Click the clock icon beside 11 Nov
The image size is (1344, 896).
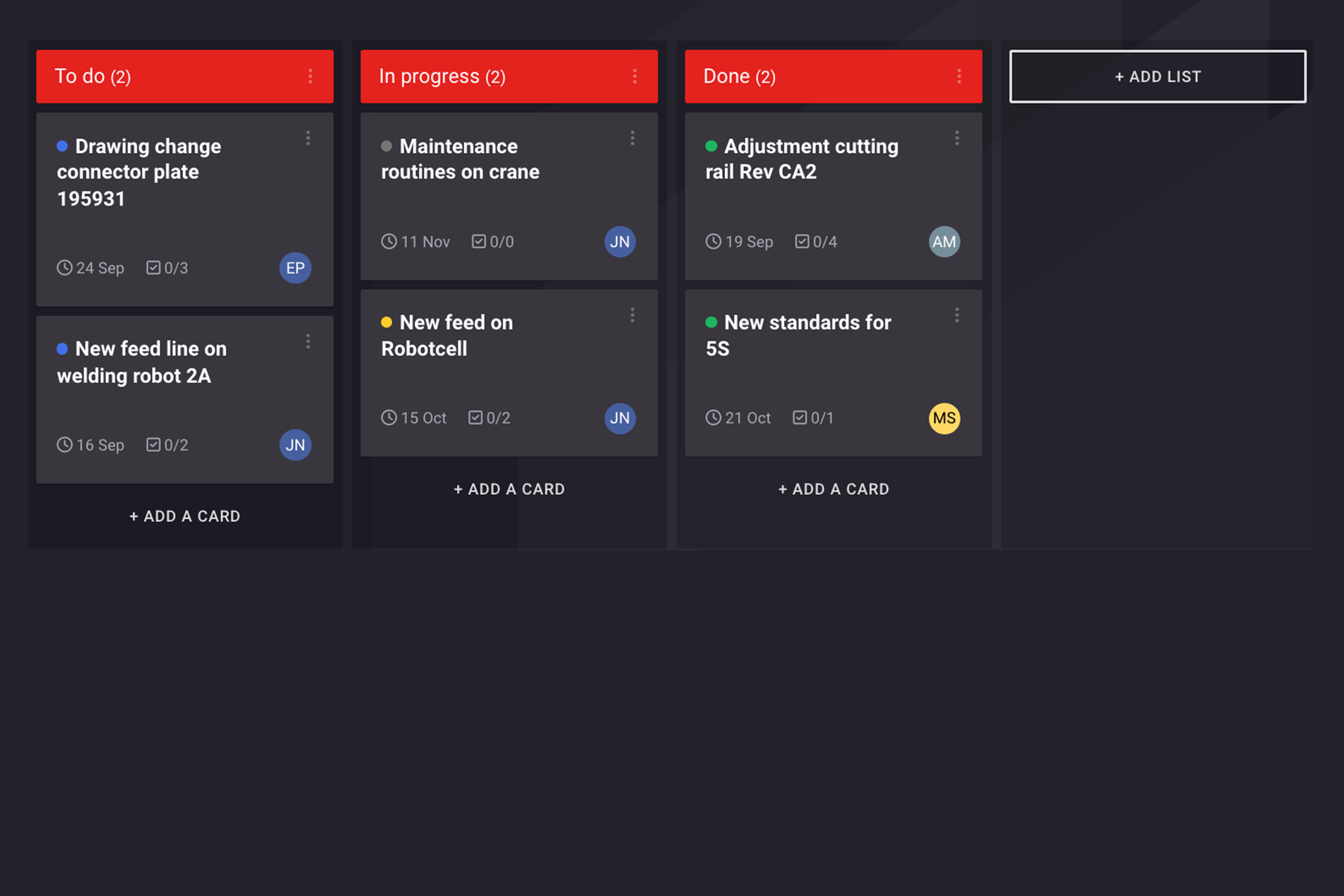389,242
